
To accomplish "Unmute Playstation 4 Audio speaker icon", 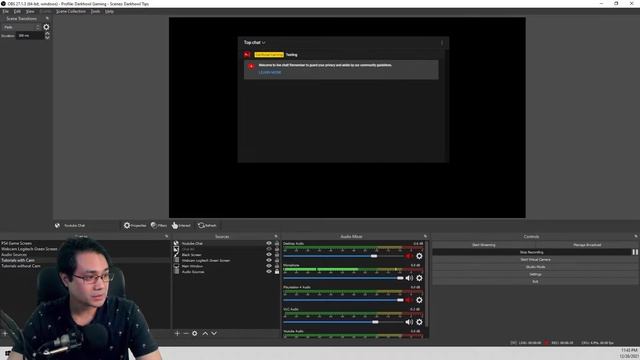I will pos(409,300).
